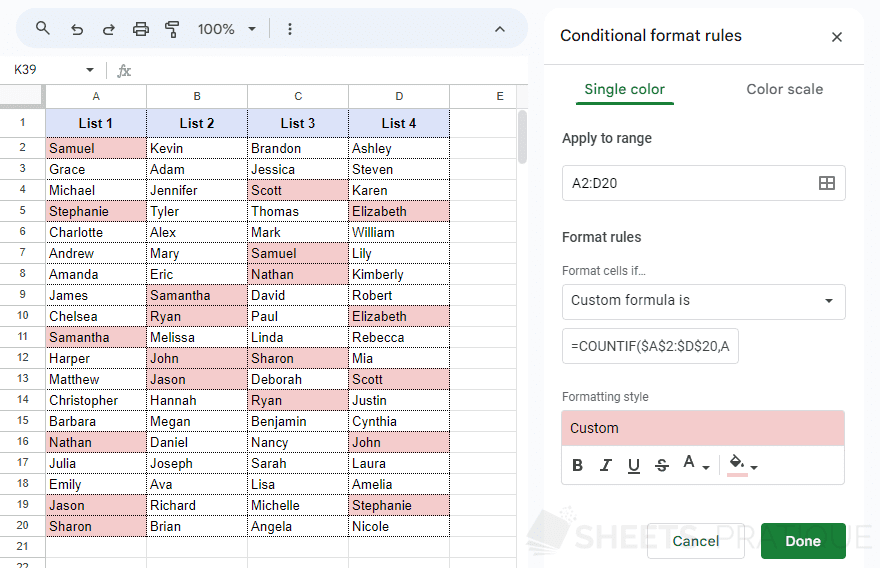This screenshot has height=568, width=880.
Task: Select the Joseph cell
Action: pos(197,464)
